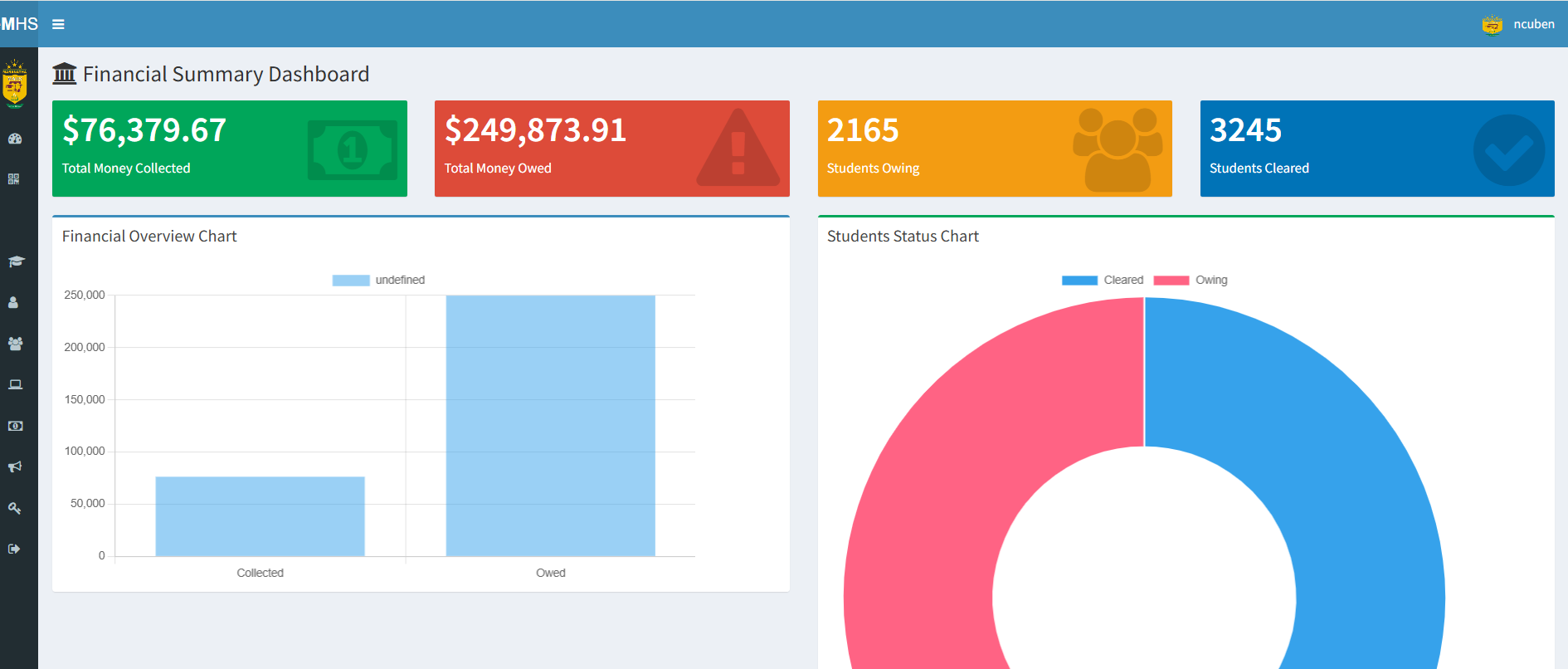Click the Financial Overview Chart title
The width and height of the screenshot is (1568, 669).
click(x=149, y=237)
